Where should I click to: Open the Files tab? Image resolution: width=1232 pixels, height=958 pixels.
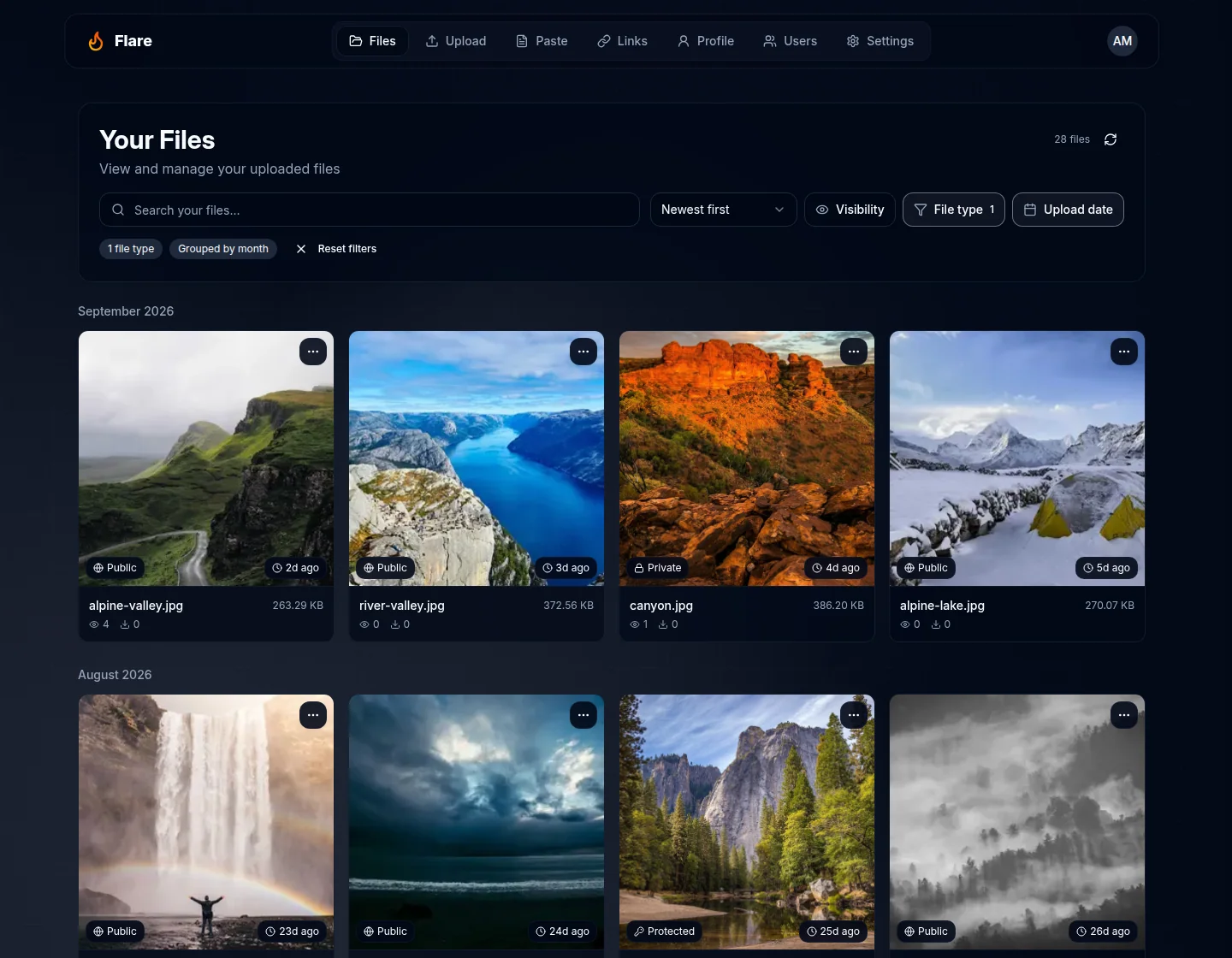click(372, 41)
